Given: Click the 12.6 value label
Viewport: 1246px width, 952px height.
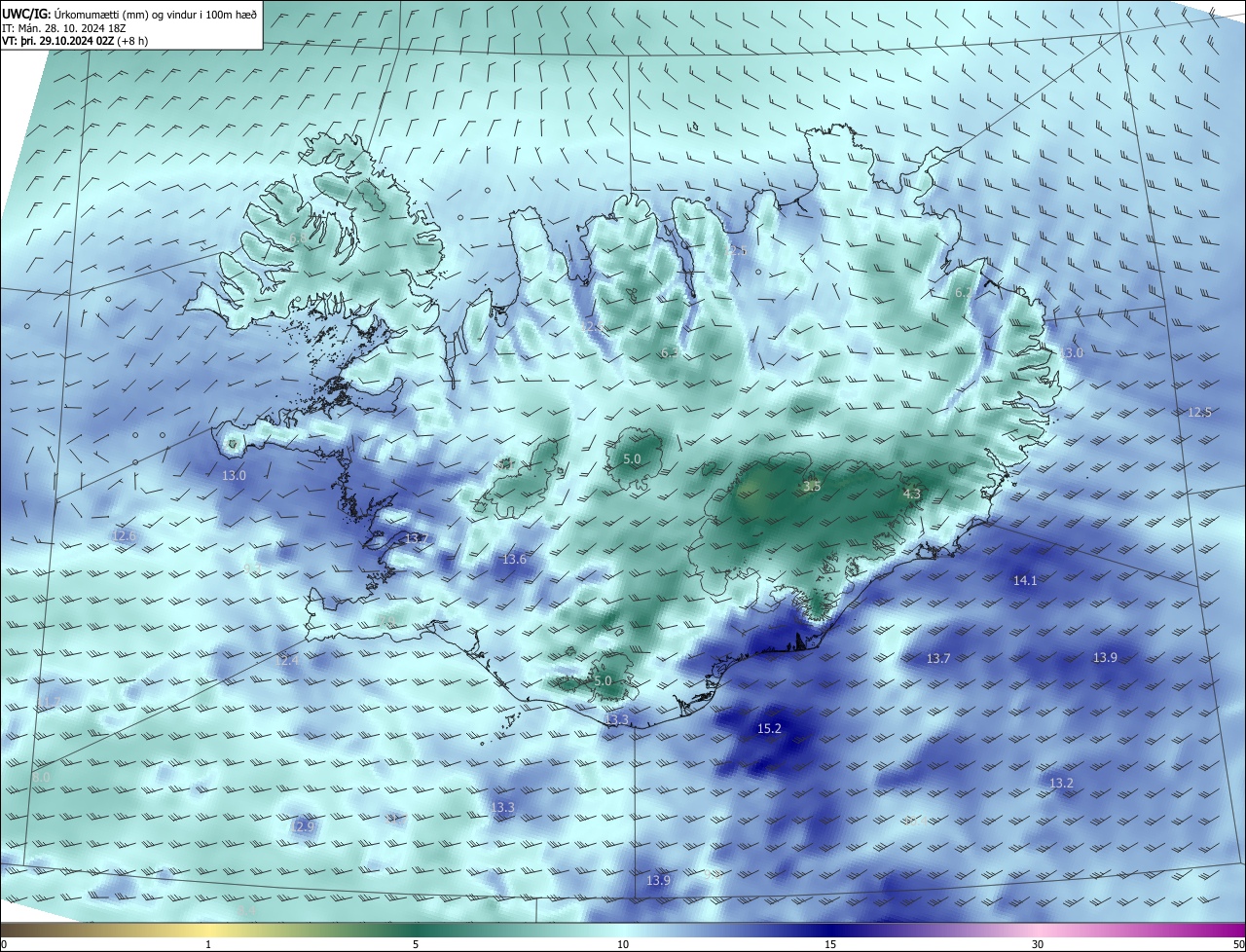Looking at the screenshot, I should click(x=124, y=535).
